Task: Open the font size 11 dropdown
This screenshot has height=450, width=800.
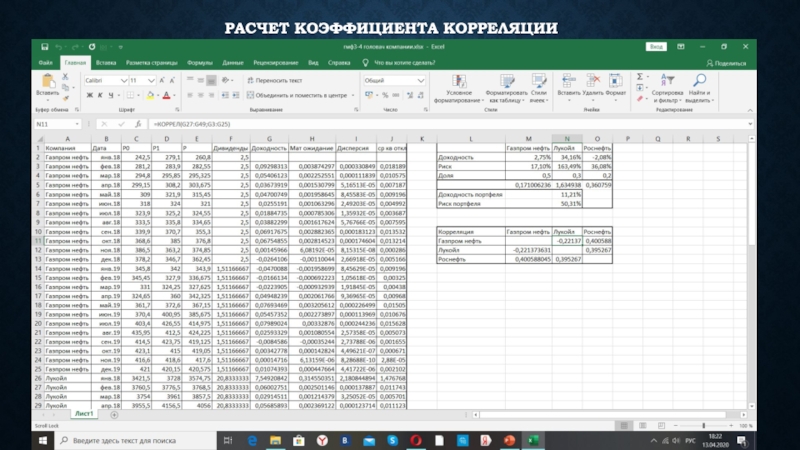Action: coord(151,81)
